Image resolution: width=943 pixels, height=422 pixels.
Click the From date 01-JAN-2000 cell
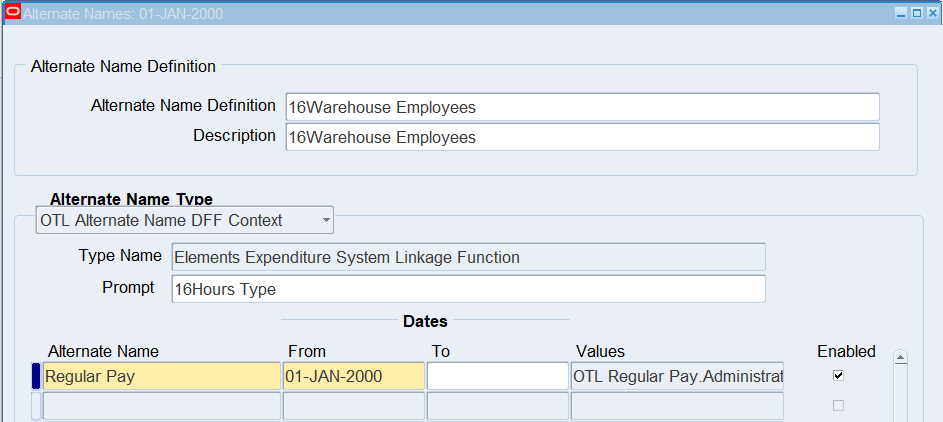coord(352,377)
